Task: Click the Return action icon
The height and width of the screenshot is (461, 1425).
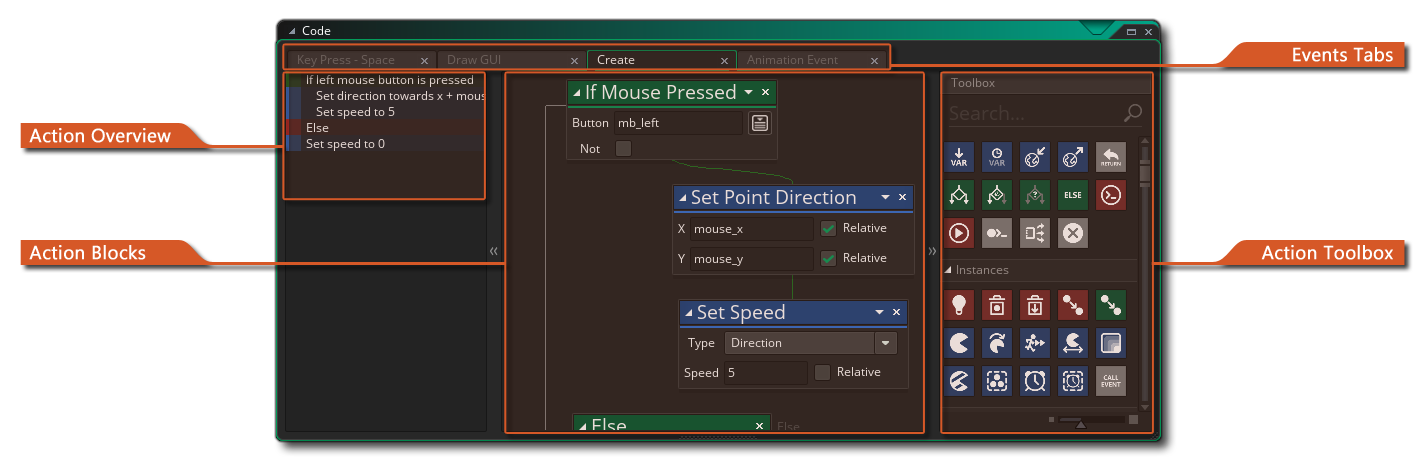Action: tap(1111, 157)
